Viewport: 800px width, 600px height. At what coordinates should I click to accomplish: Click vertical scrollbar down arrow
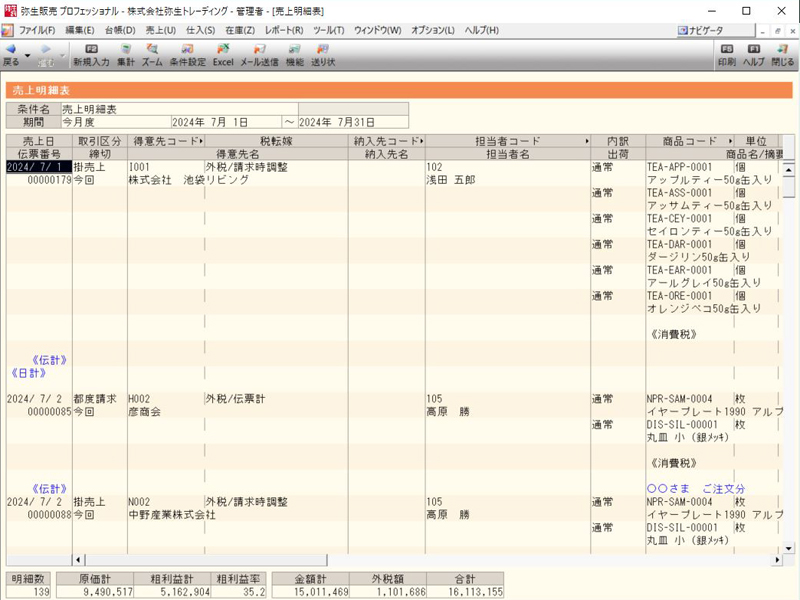(789, 548)
